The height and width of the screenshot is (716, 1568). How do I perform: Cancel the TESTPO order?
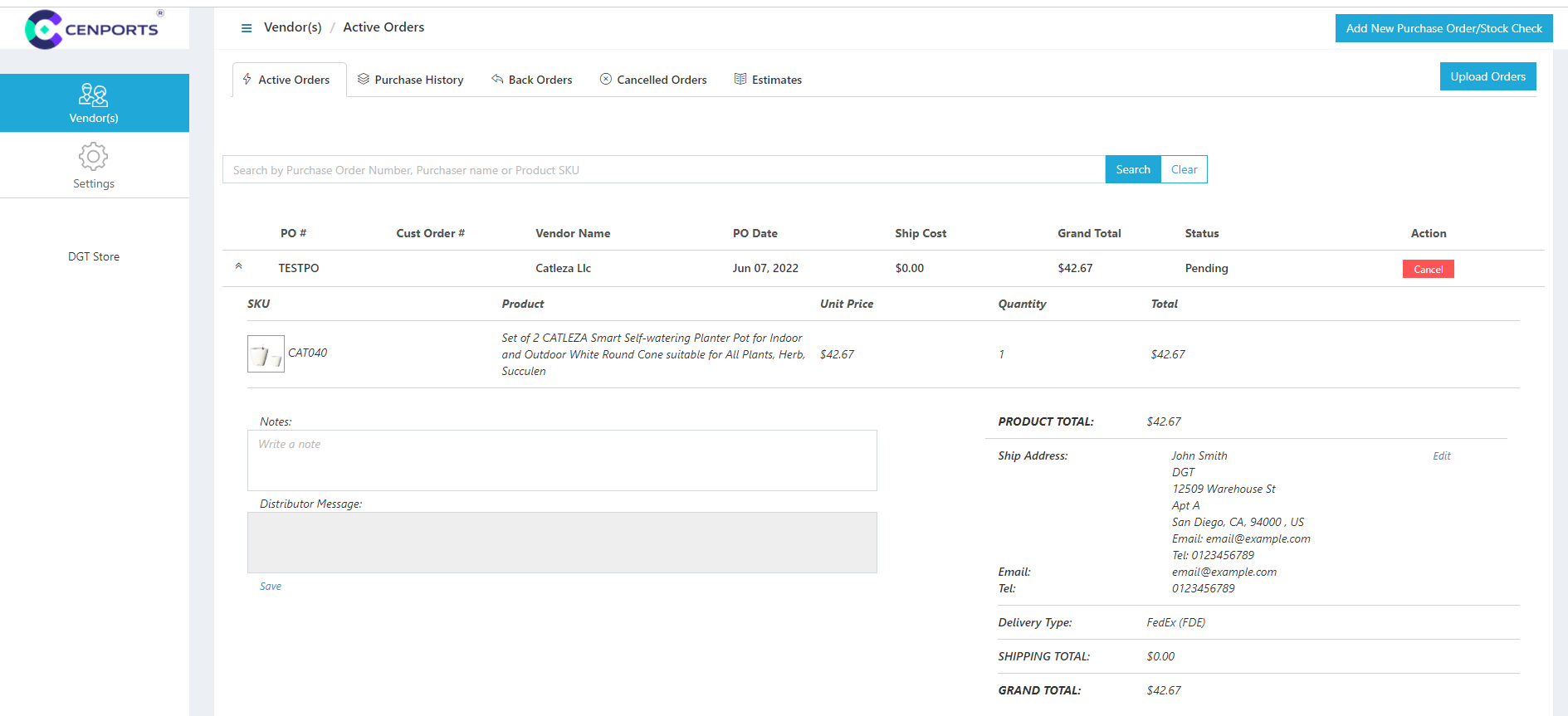(1428, 269)
